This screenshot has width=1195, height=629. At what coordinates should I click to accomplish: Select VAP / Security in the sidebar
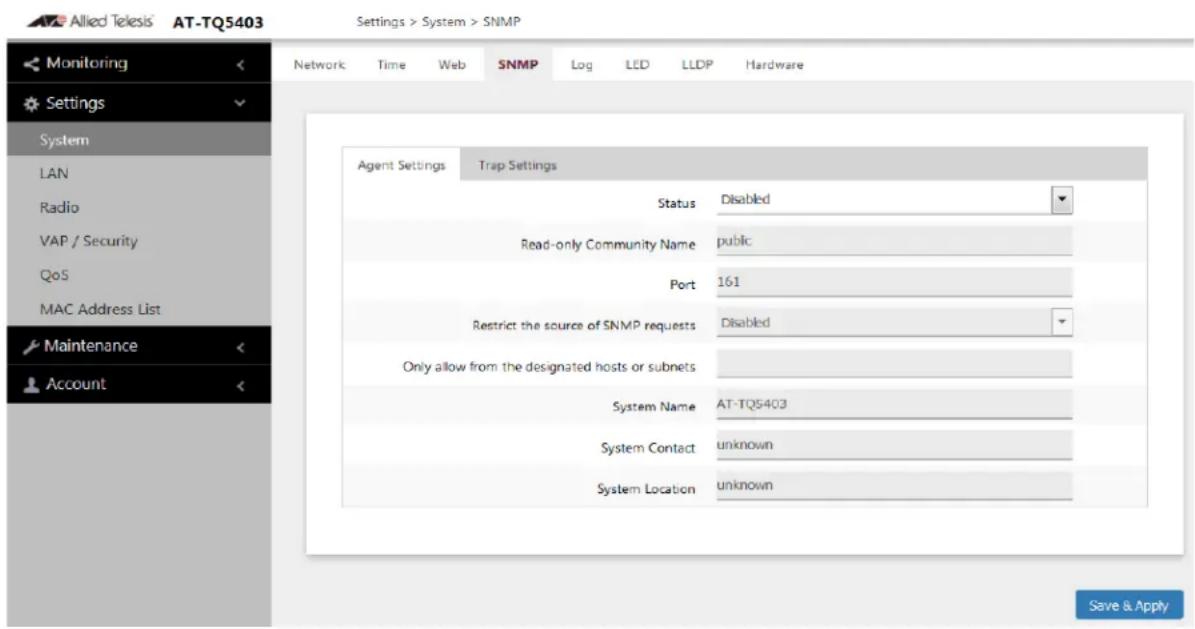[139, 241]
